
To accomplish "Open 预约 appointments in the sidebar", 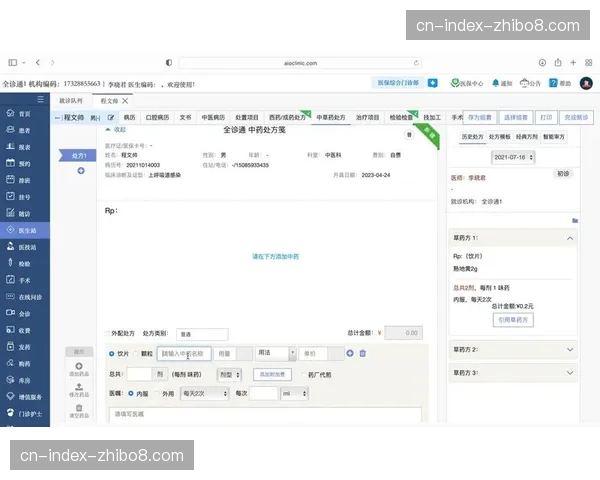I will (25, 163).
